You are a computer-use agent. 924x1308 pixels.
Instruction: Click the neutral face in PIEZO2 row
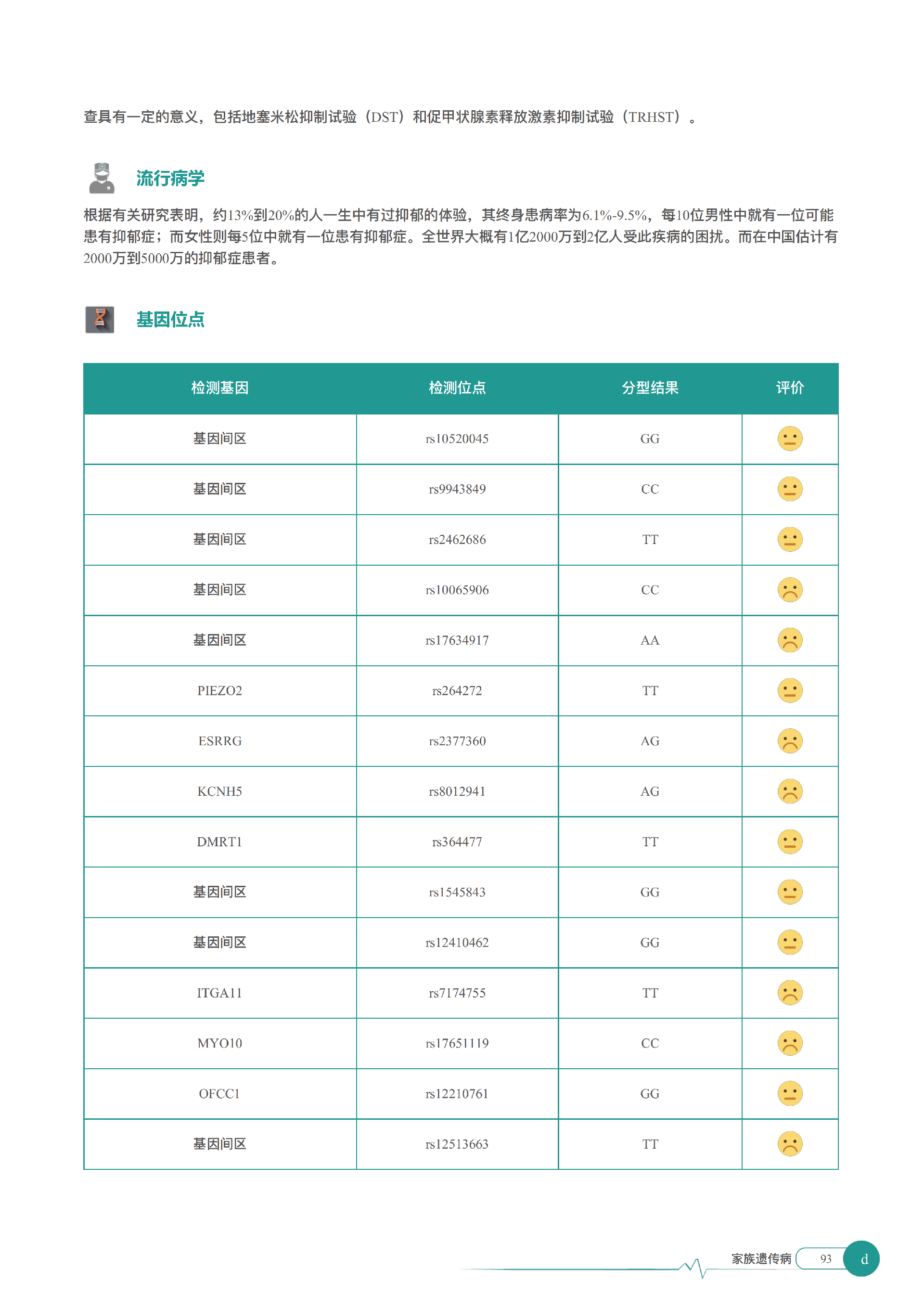tap(790, 690)
